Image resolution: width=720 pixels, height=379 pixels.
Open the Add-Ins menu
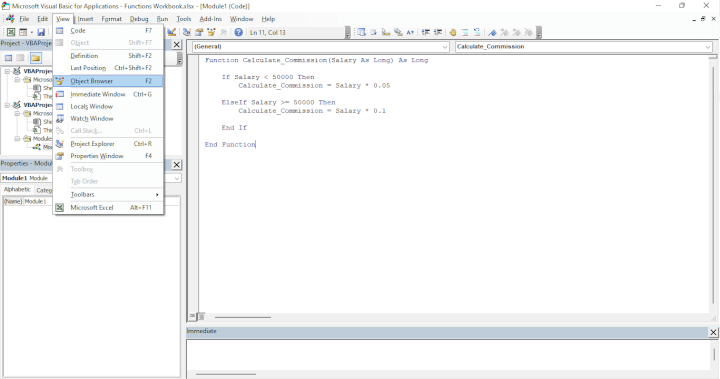click(210, 19)
